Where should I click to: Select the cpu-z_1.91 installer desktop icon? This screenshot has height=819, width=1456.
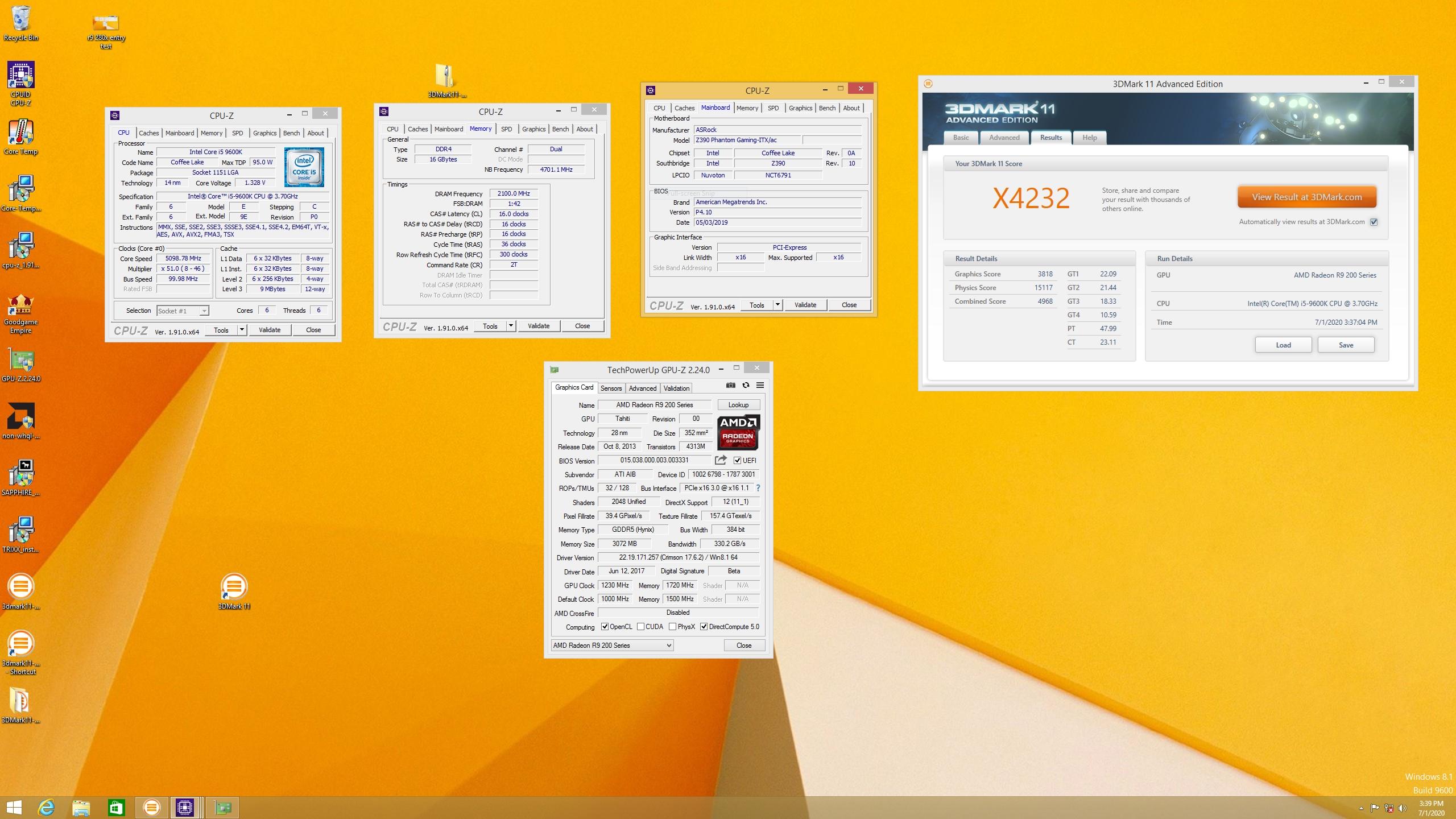click(21, 250)
